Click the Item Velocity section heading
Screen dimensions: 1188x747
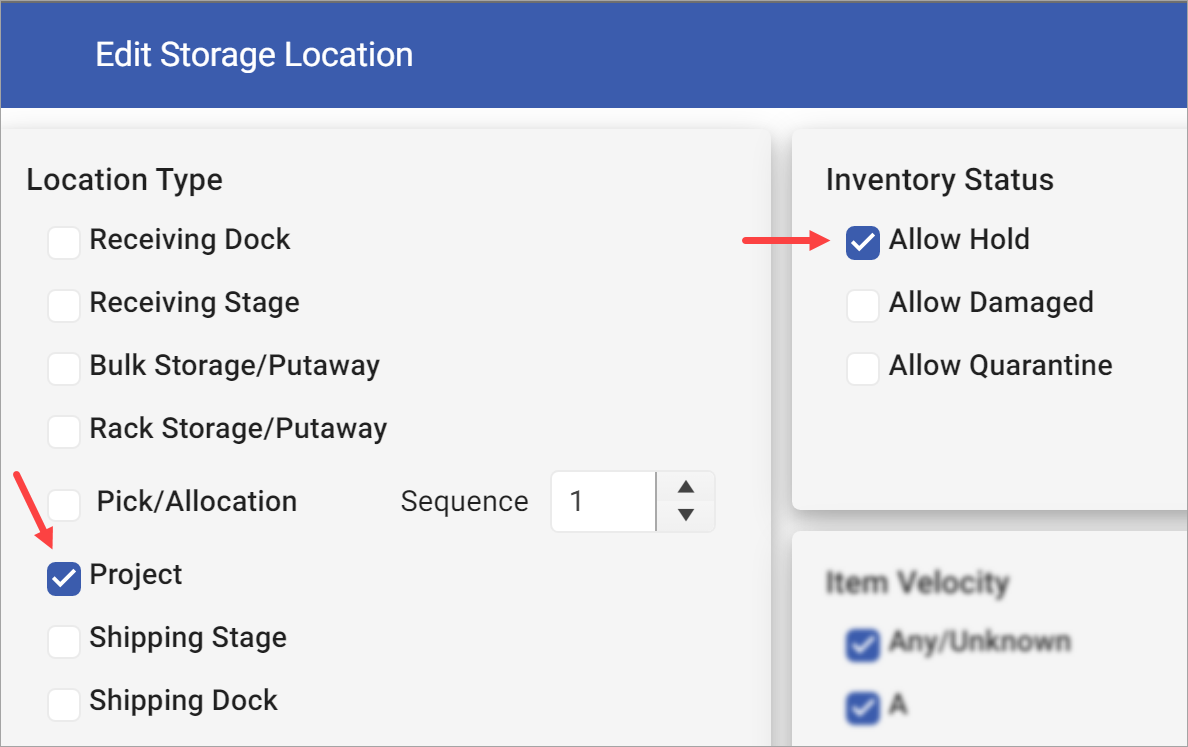[916, 583]
